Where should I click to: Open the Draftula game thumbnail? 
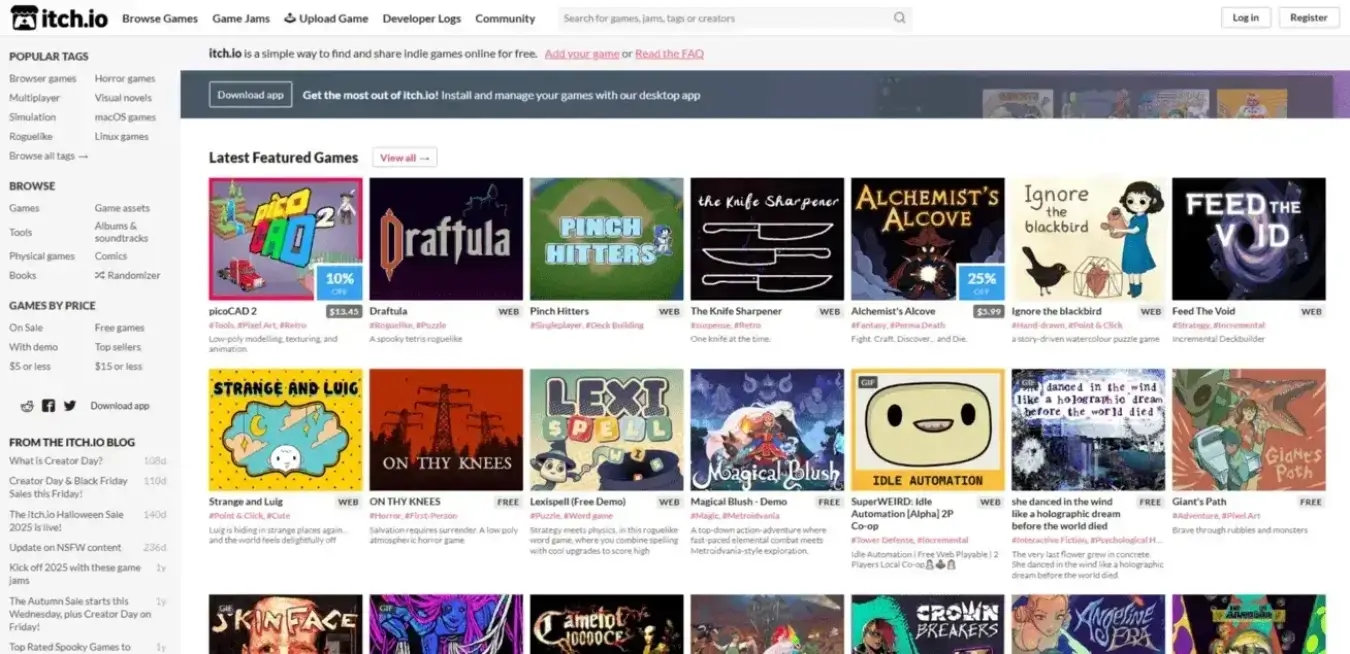point(446,239)
